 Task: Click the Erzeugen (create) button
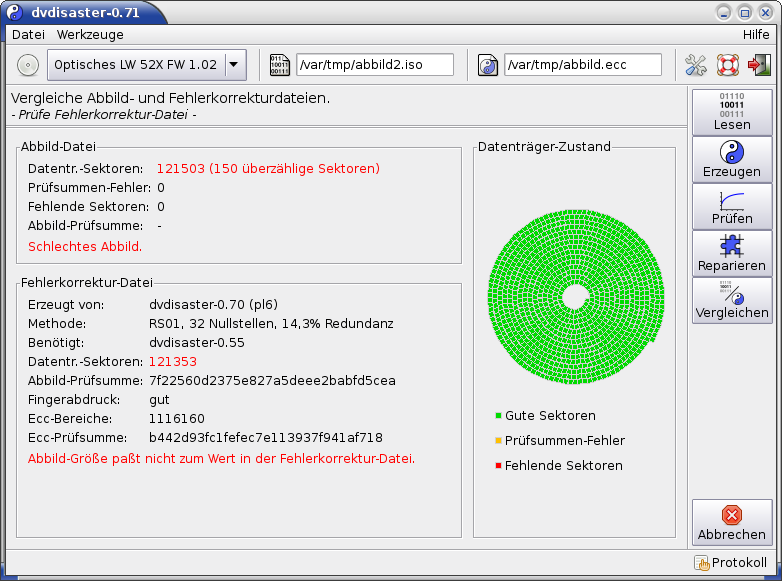coord(732,159)
